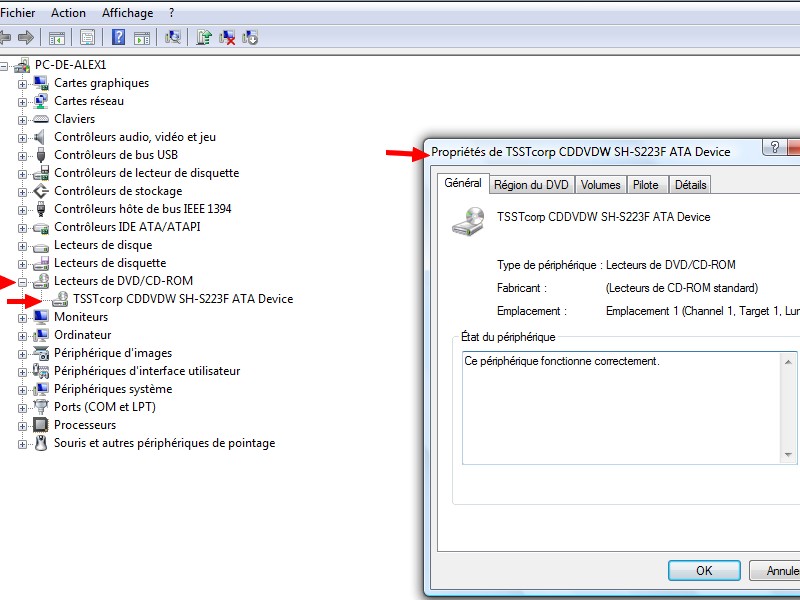
Task: Expand Contrôleurs audio, vidéo et jeu
Action: tap(22, 138)
